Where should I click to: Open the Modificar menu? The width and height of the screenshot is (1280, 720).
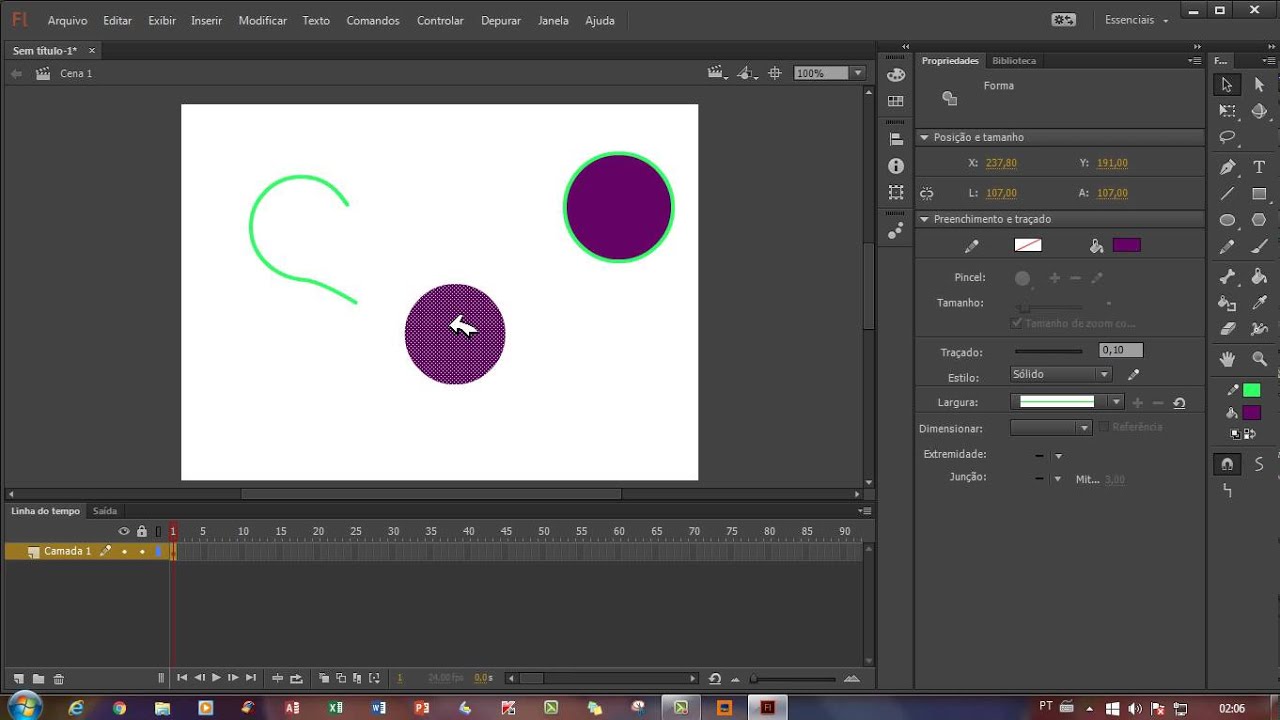(263, 20)
